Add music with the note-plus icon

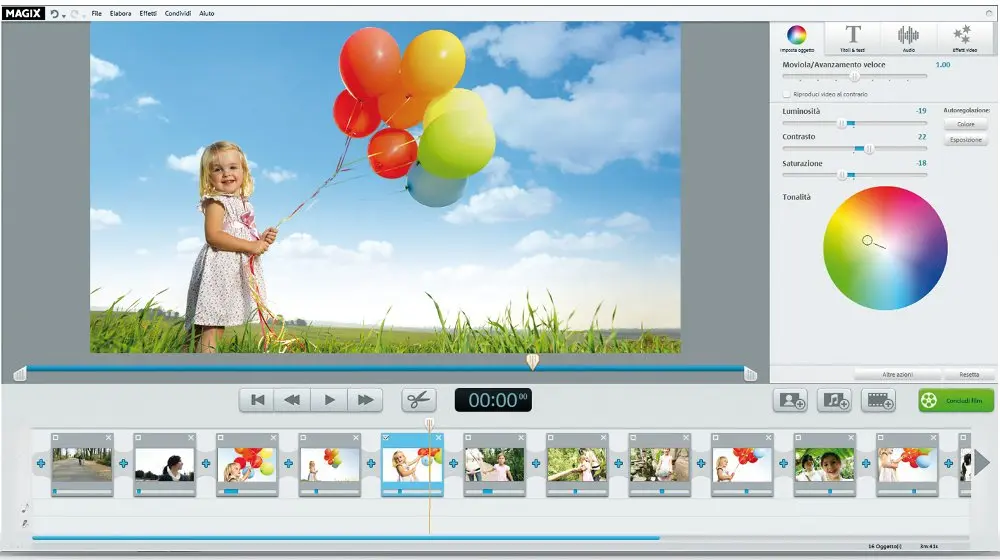coord(834,401)
